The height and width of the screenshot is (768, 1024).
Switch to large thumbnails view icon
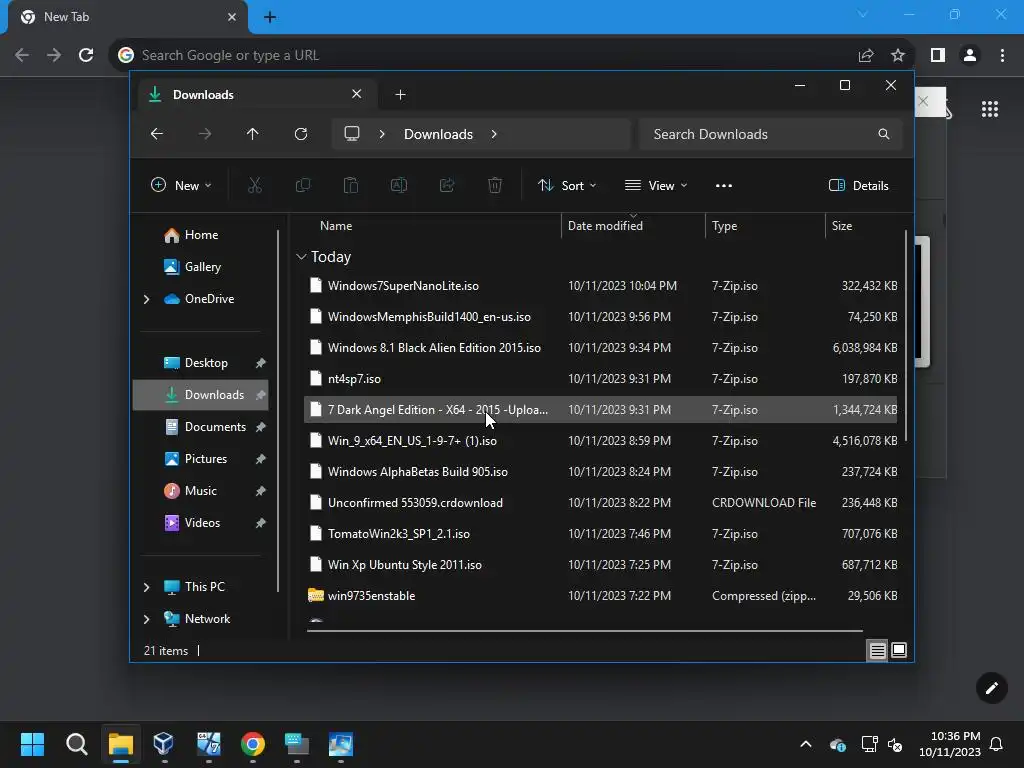[x=899, y=650]
